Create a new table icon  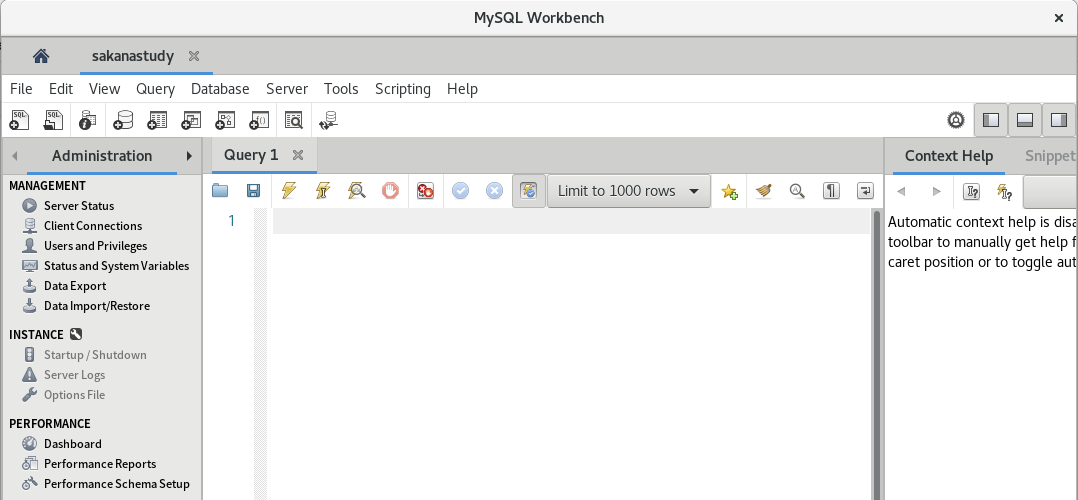click(157, 120)
